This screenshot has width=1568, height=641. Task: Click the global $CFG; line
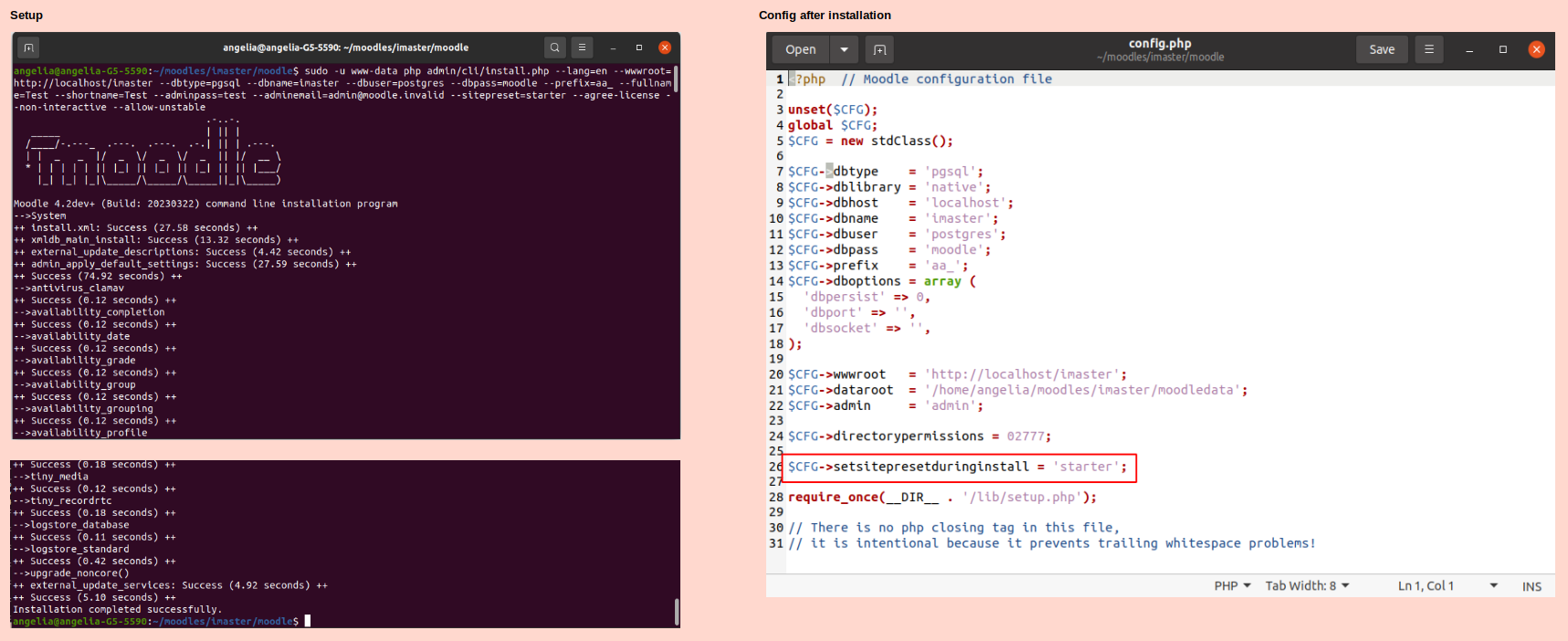(833, 125)
